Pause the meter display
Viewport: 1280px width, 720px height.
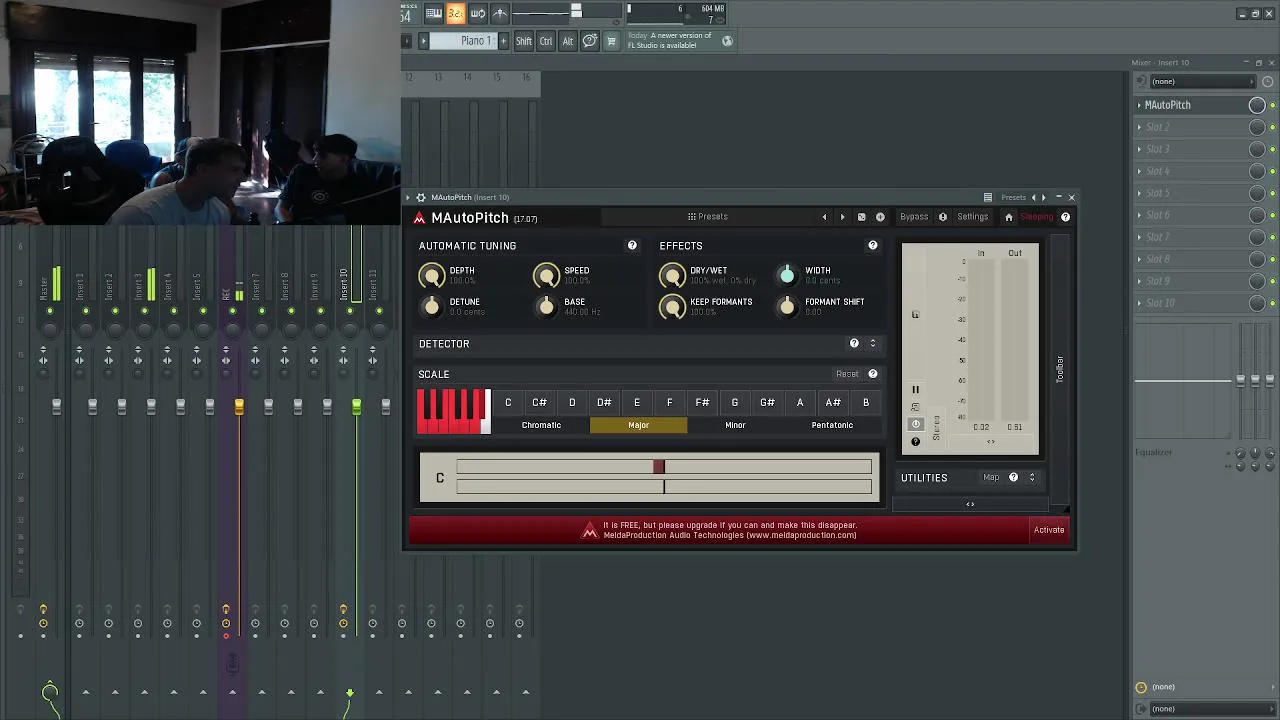[915, 390]
